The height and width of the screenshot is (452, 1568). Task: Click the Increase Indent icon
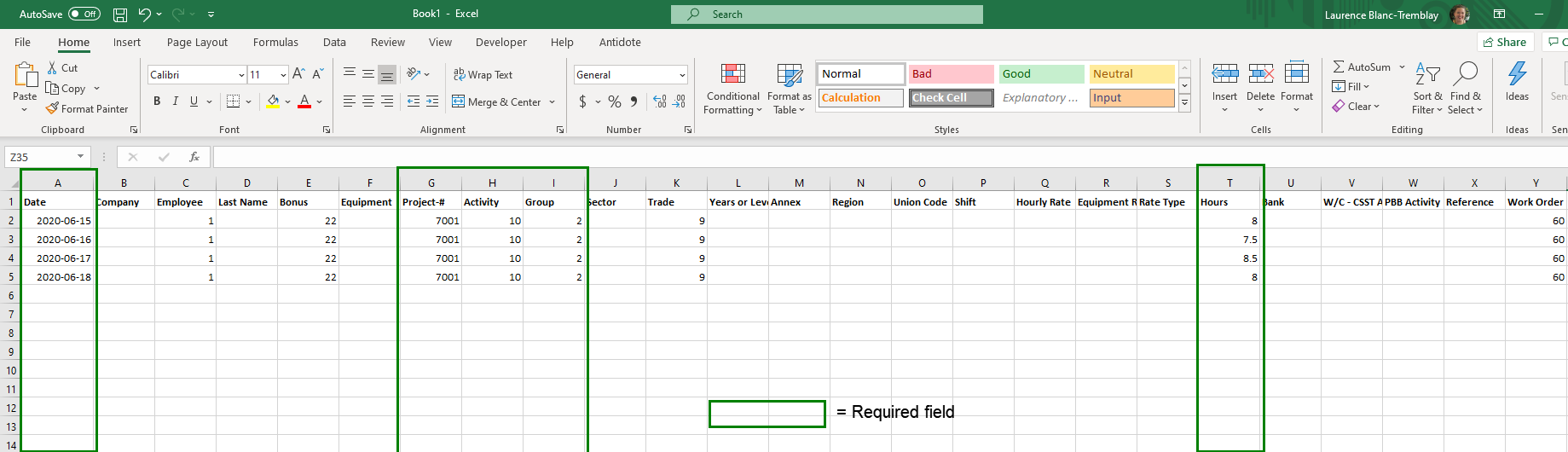(432, 101)
